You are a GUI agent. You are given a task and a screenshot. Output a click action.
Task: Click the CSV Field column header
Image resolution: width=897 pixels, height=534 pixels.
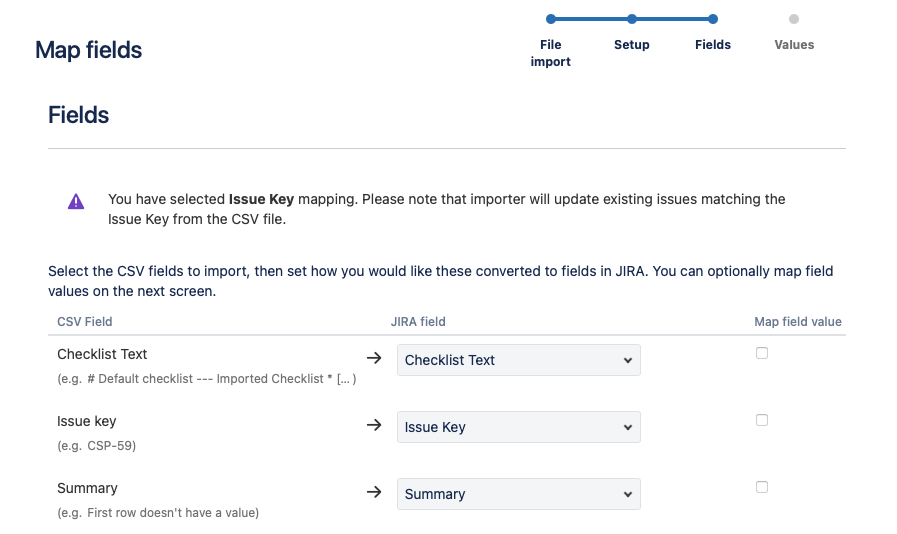point(85,322)
